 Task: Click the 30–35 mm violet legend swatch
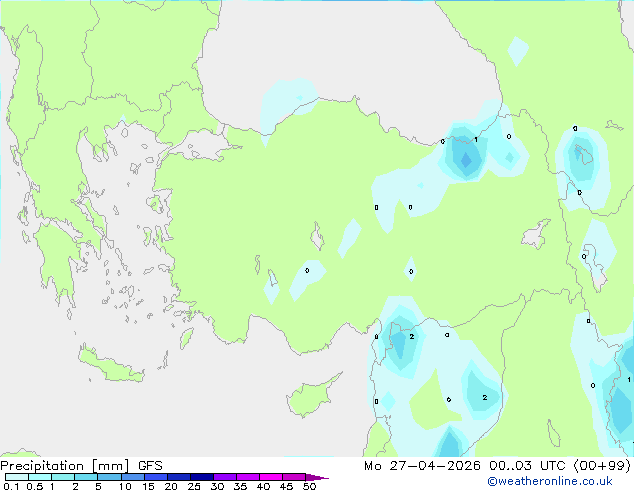coord(225,477)
